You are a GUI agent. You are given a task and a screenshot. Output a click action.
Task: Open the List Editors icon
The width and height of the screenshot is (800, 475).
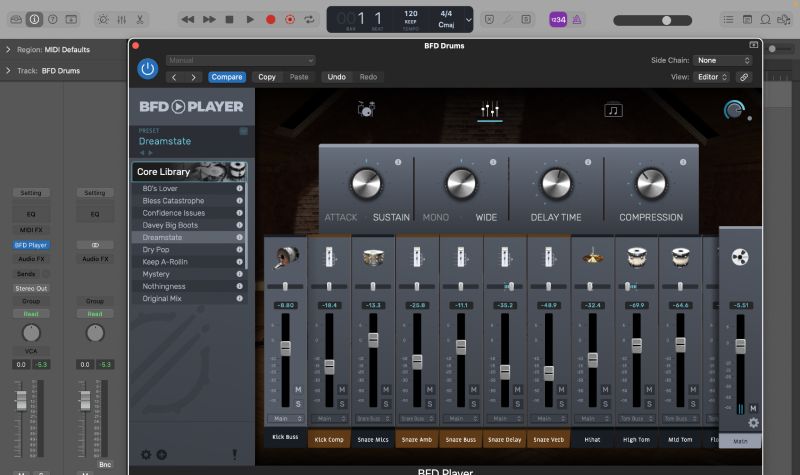729,19
